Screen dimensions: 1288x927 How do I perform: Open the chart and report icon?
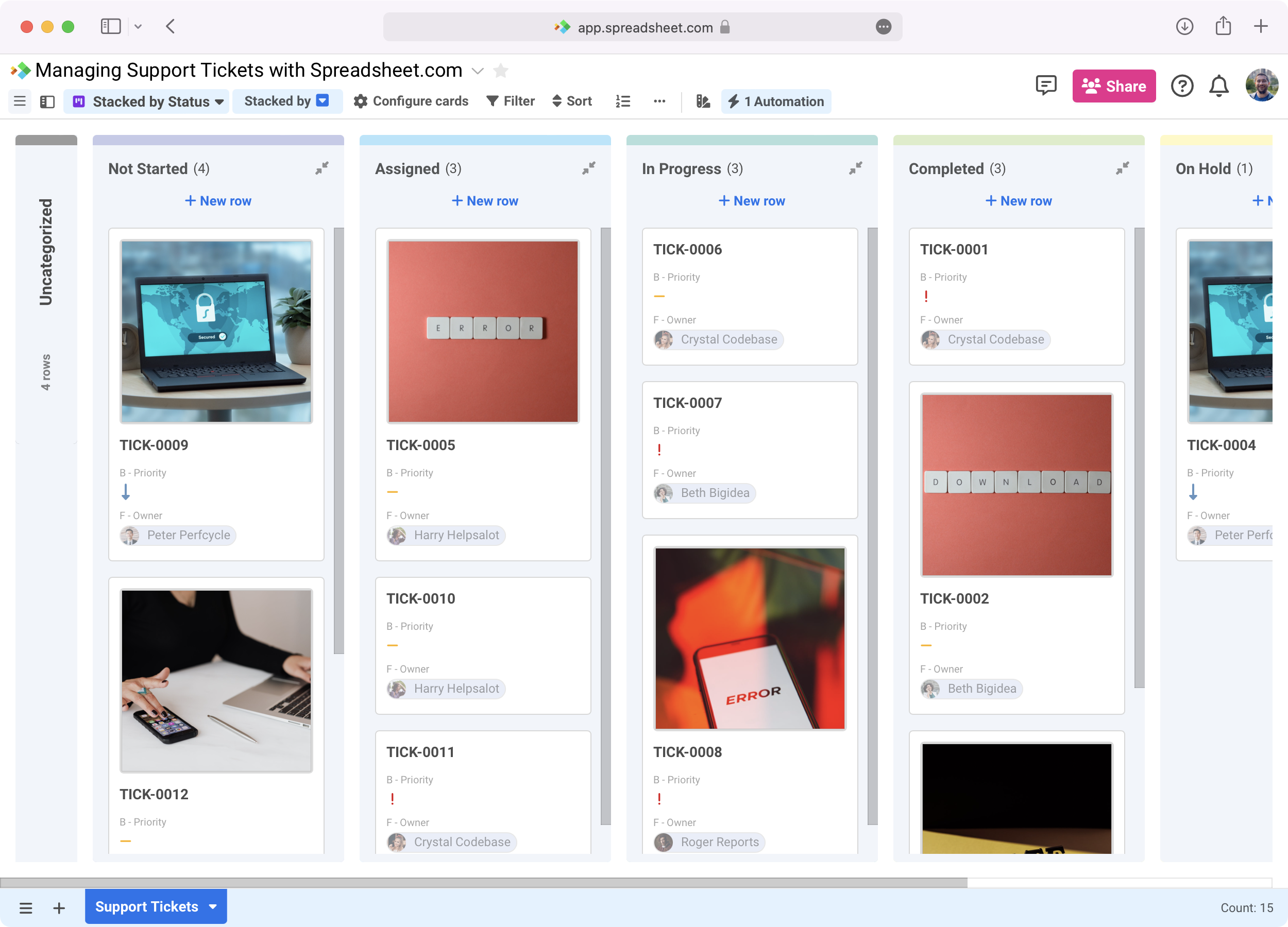pyautogui.click(x=703, y=101)
